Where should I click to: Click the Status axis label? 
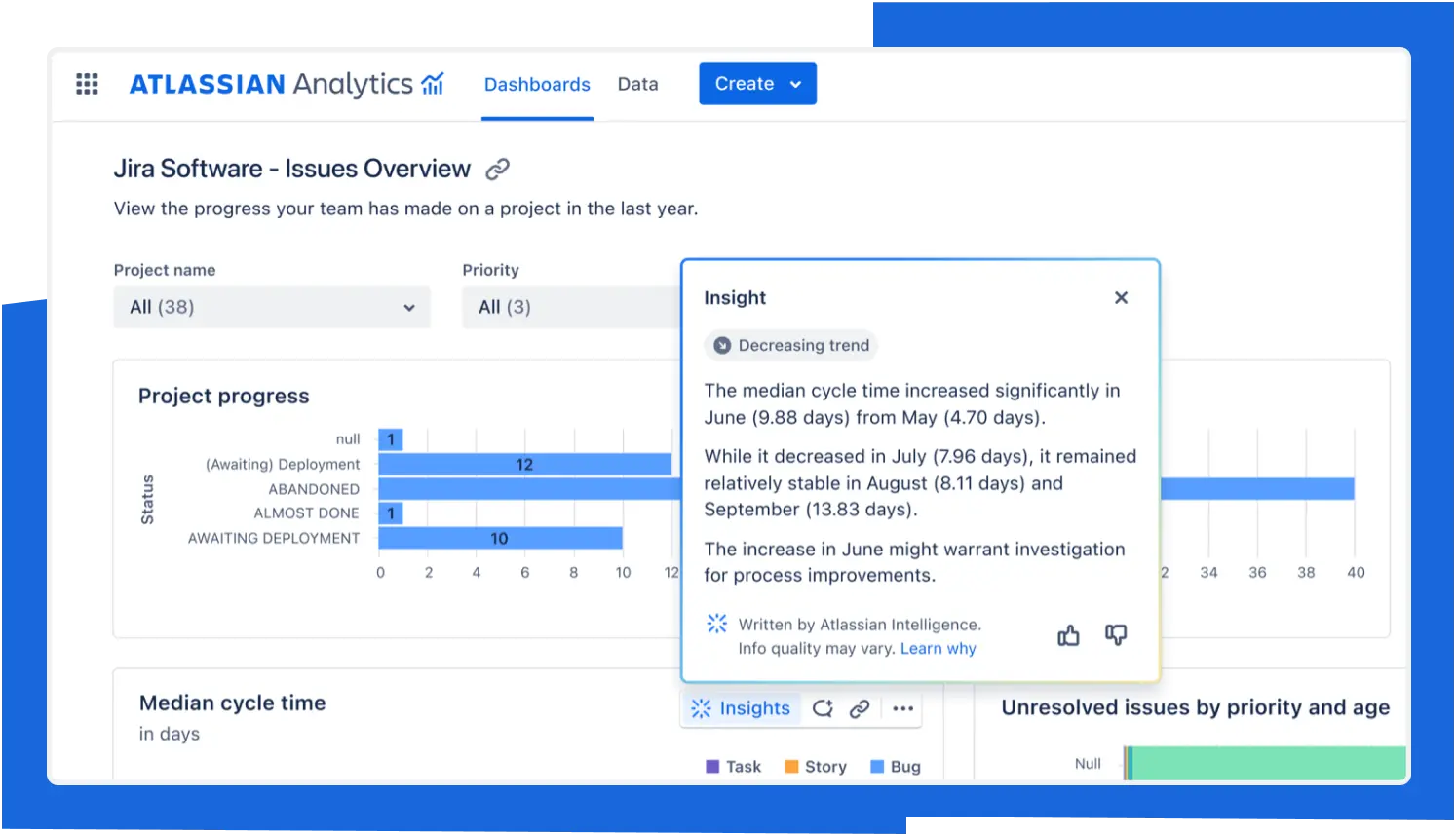pyautogui.click(x=147, y=500)
